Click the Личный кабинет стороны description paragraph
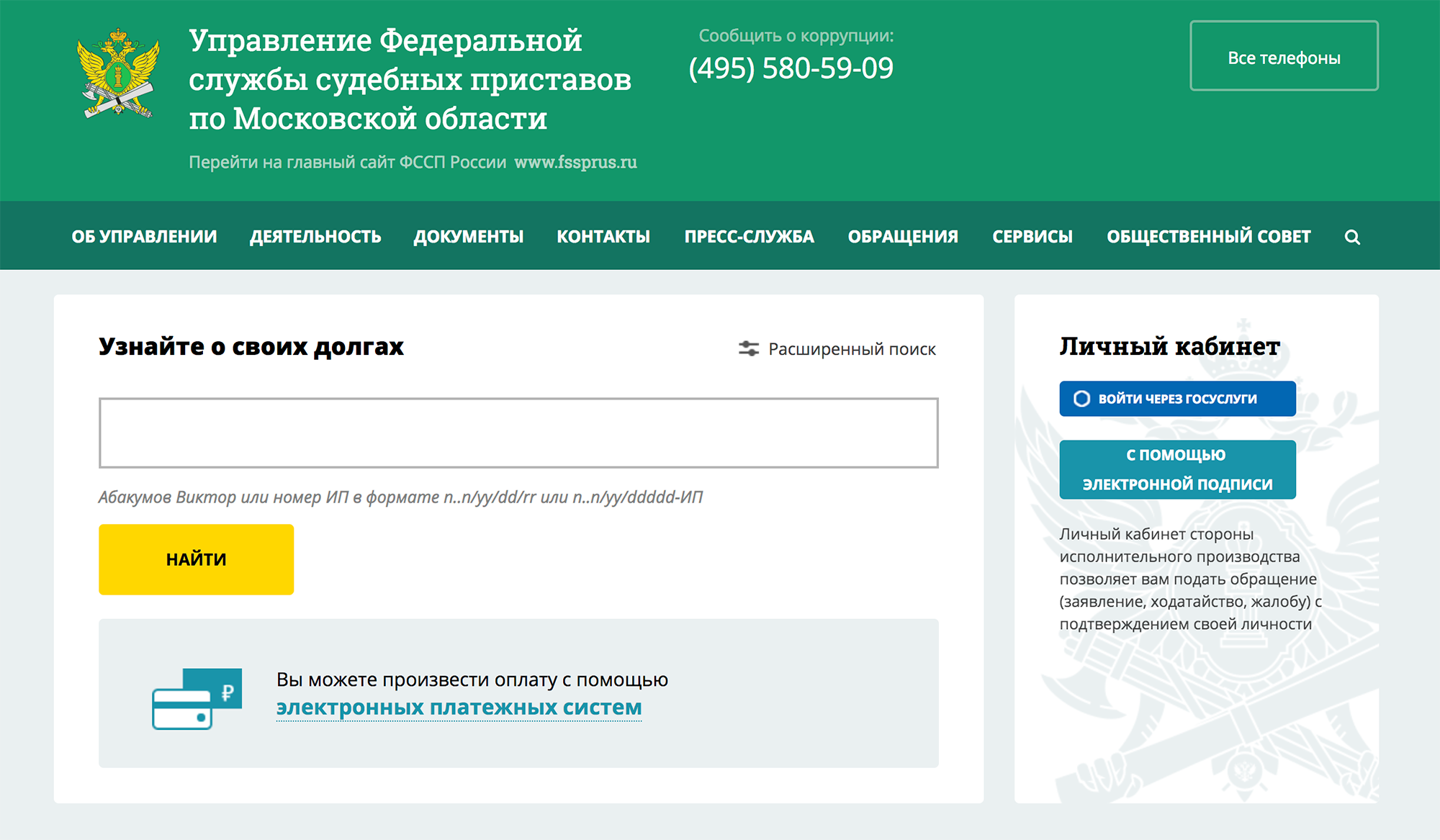Screen dimensions: 1440x840 click(x=1191, y=579)
